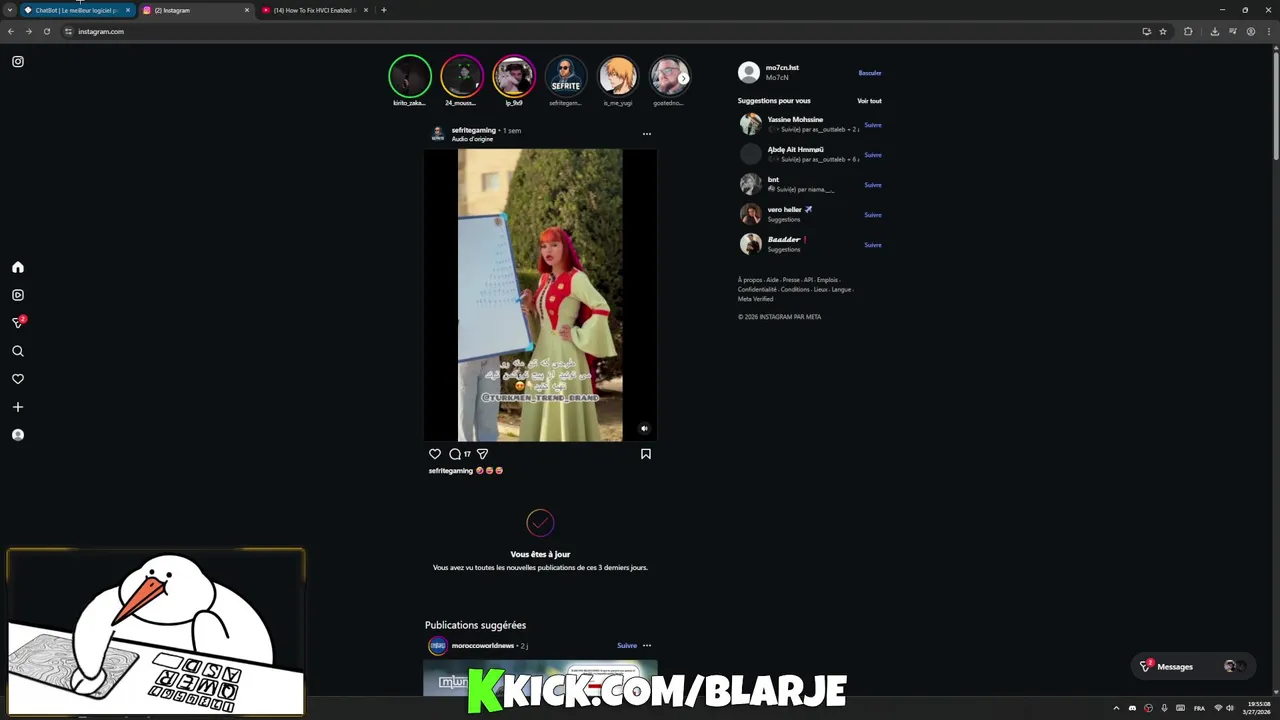Open browser media control icon
Screen dimensions: 1280x720
(x=1233, y=31)
